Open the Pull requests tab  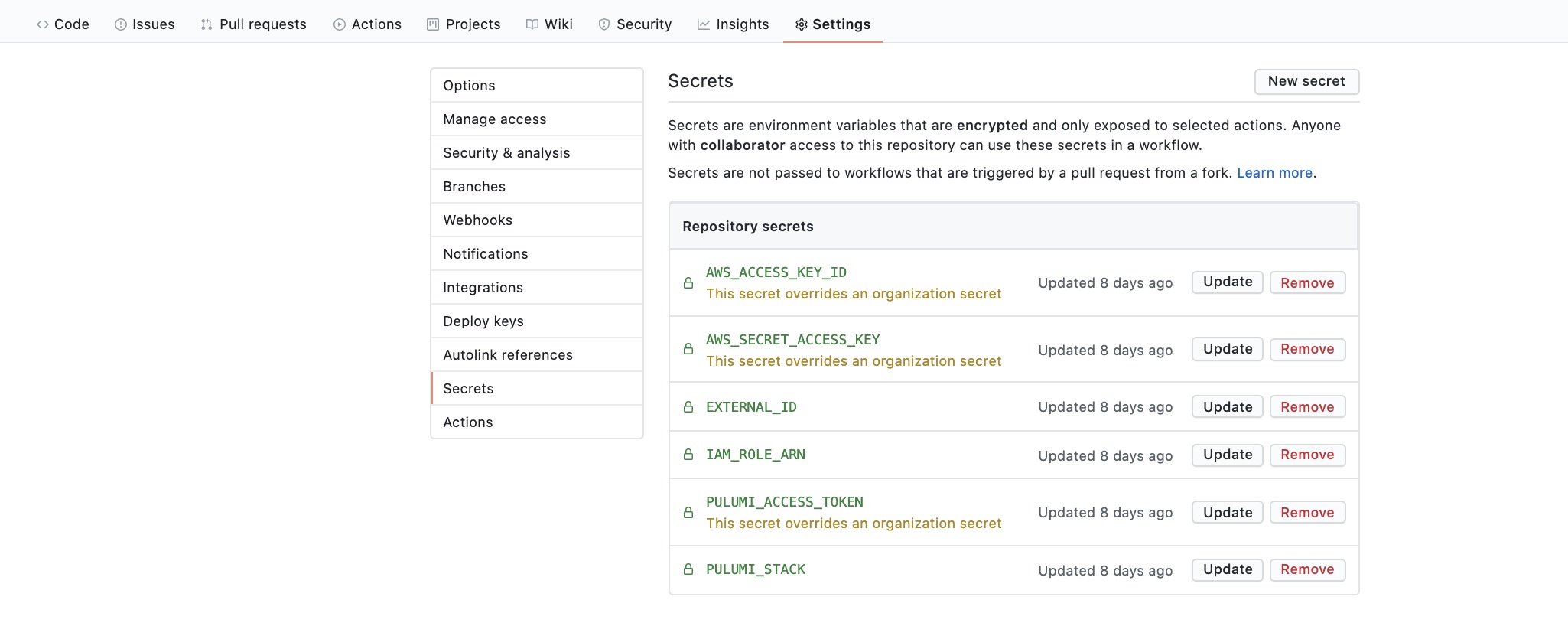click(x=253, y=24)
